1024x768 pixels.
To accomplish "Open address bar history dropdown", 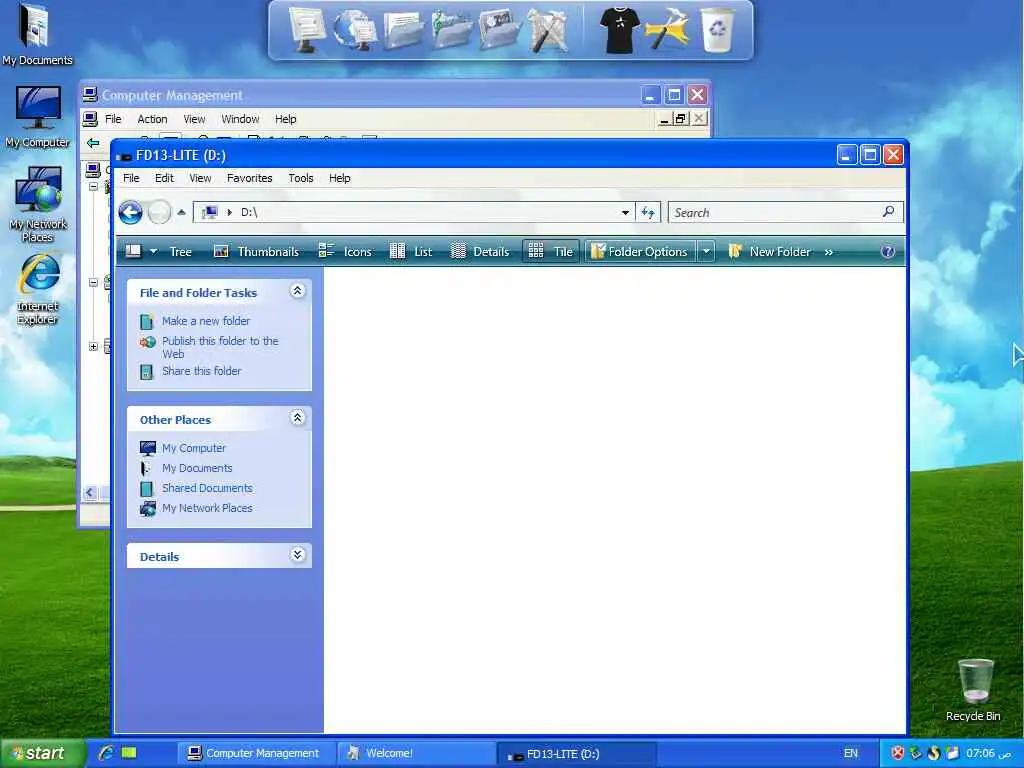I will click(626, 212).
